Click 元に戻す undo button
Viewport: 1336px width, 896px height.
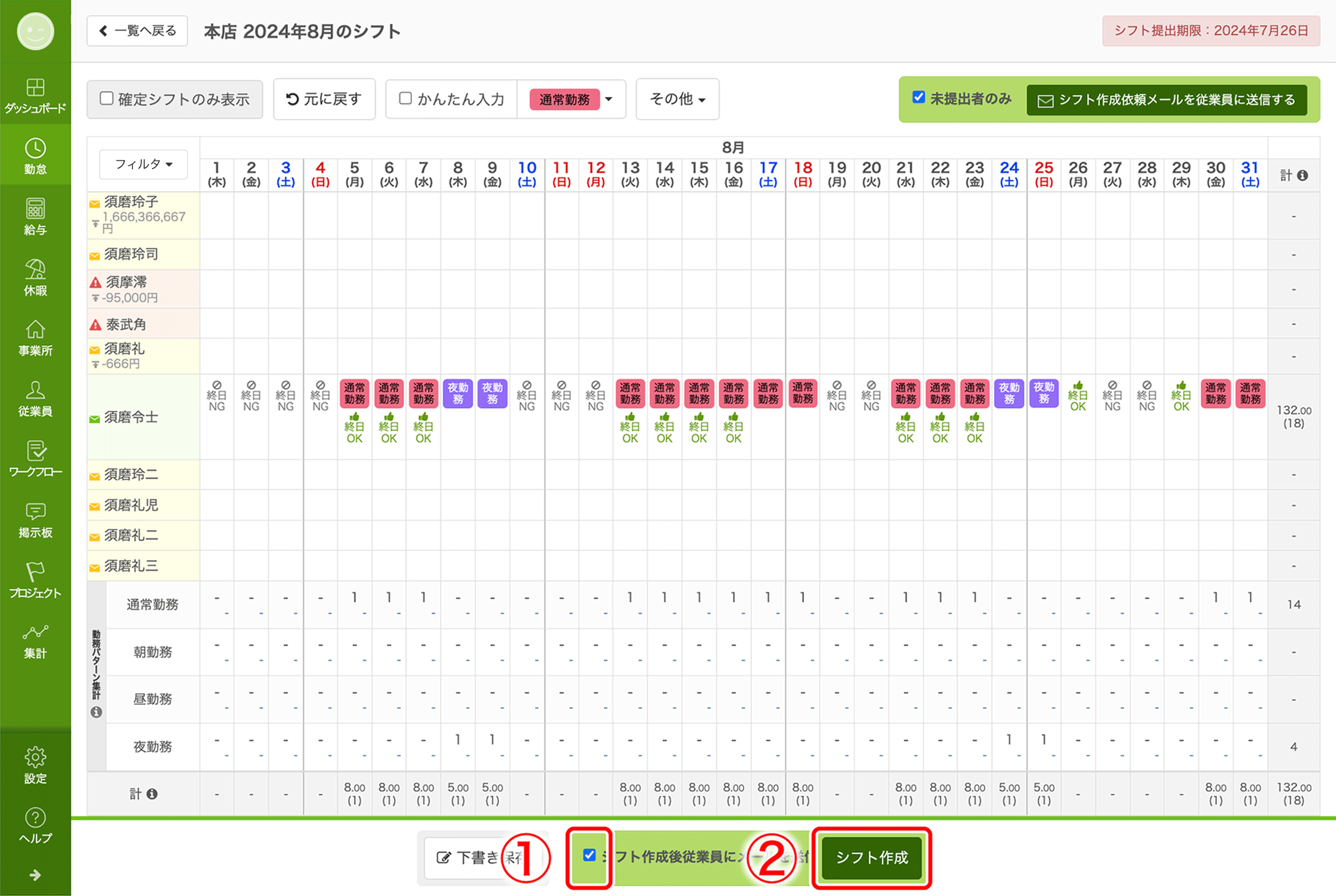click(x=324, y=99)
